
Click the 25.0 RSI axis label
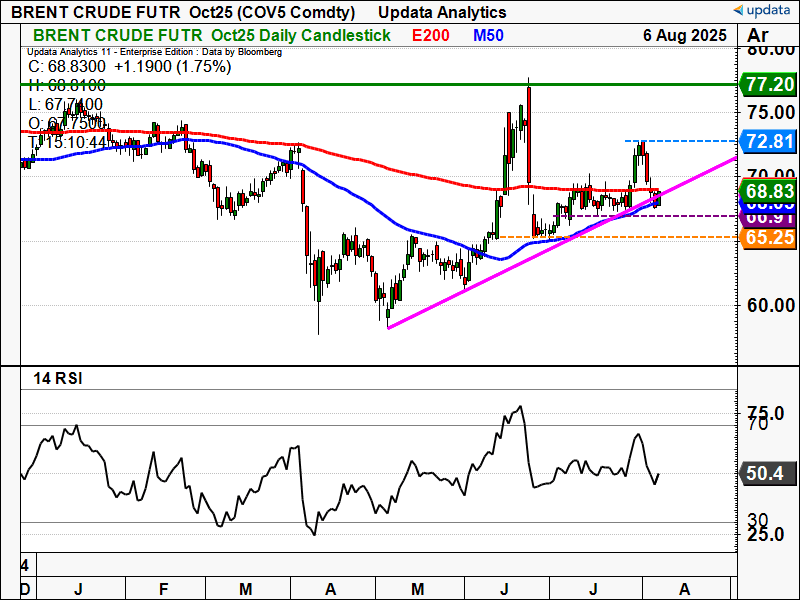tap(765, 535)
